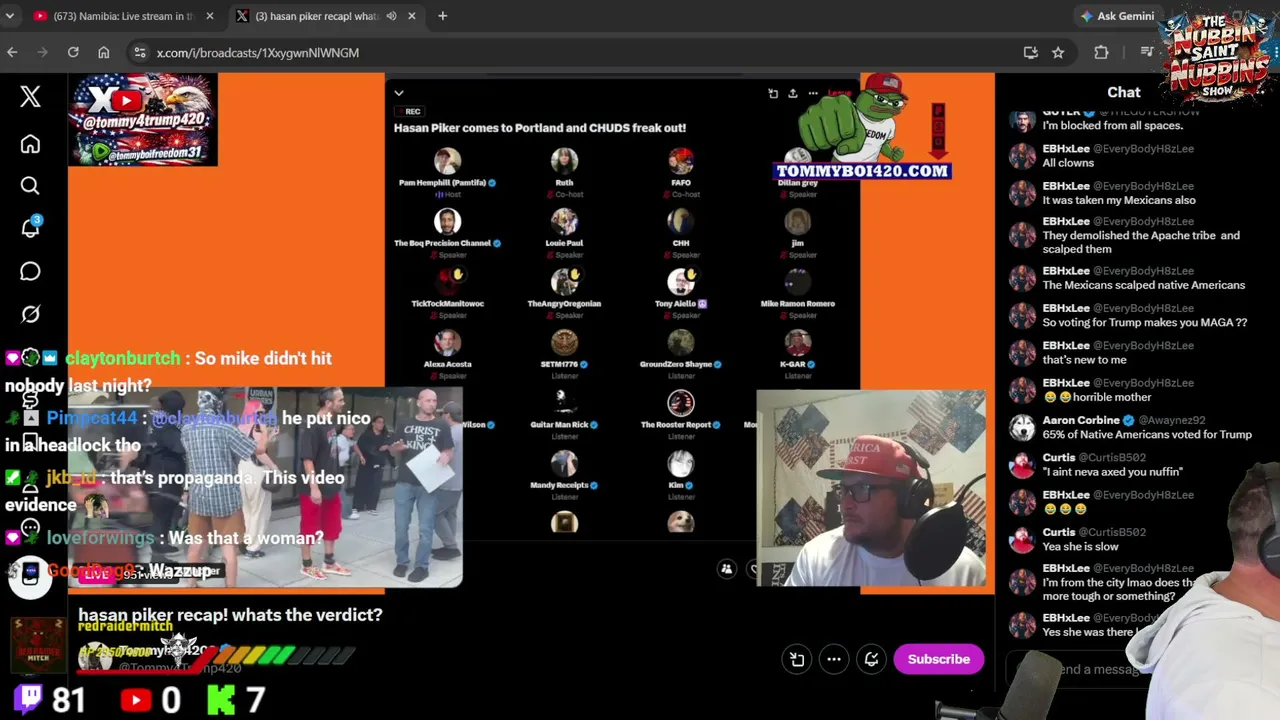Viewport: 1280px width, 720px height.
Task: View site information icon in address bar
Action: tap(139, 52)
